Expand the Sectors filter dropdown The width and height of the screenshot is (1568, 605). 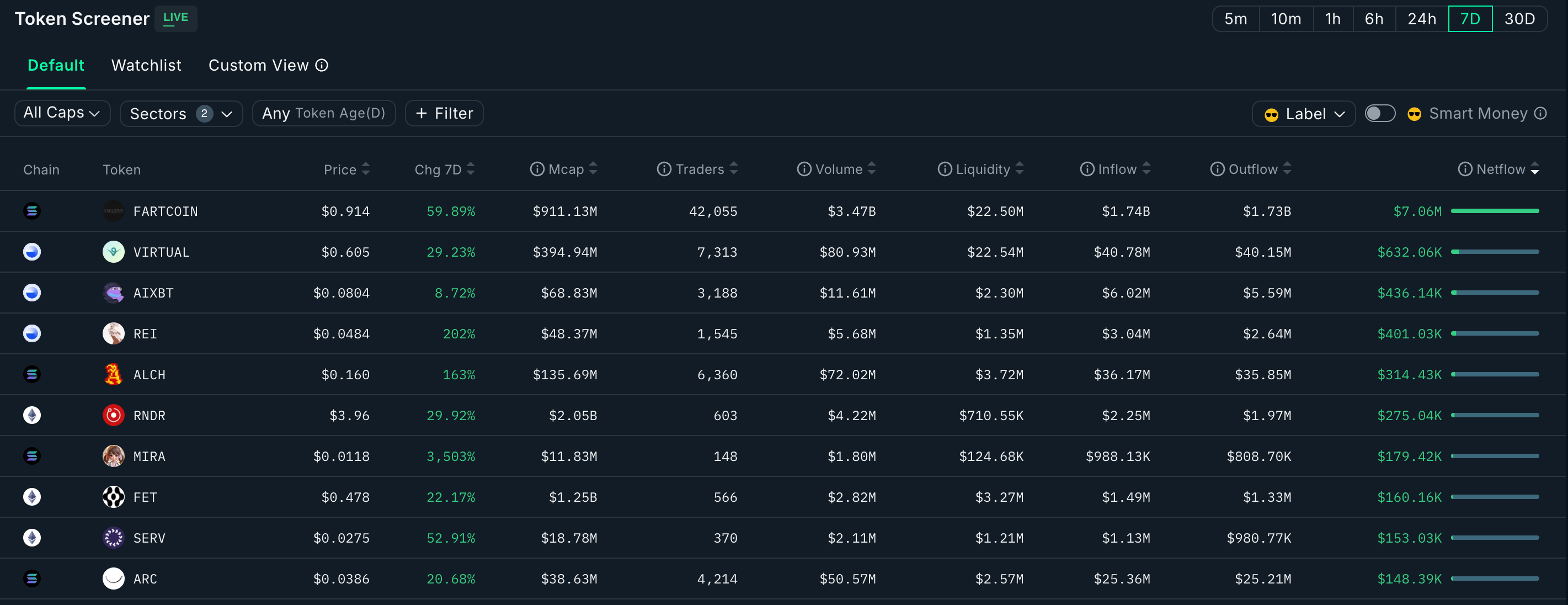[x=181, y=114]
